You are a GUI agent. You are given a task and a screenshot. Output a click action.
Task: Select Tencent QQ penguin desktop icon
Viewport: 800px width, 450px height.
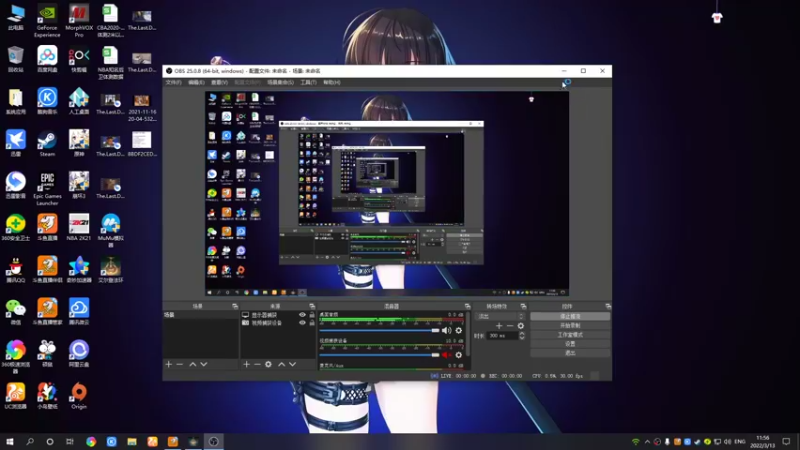15,269
